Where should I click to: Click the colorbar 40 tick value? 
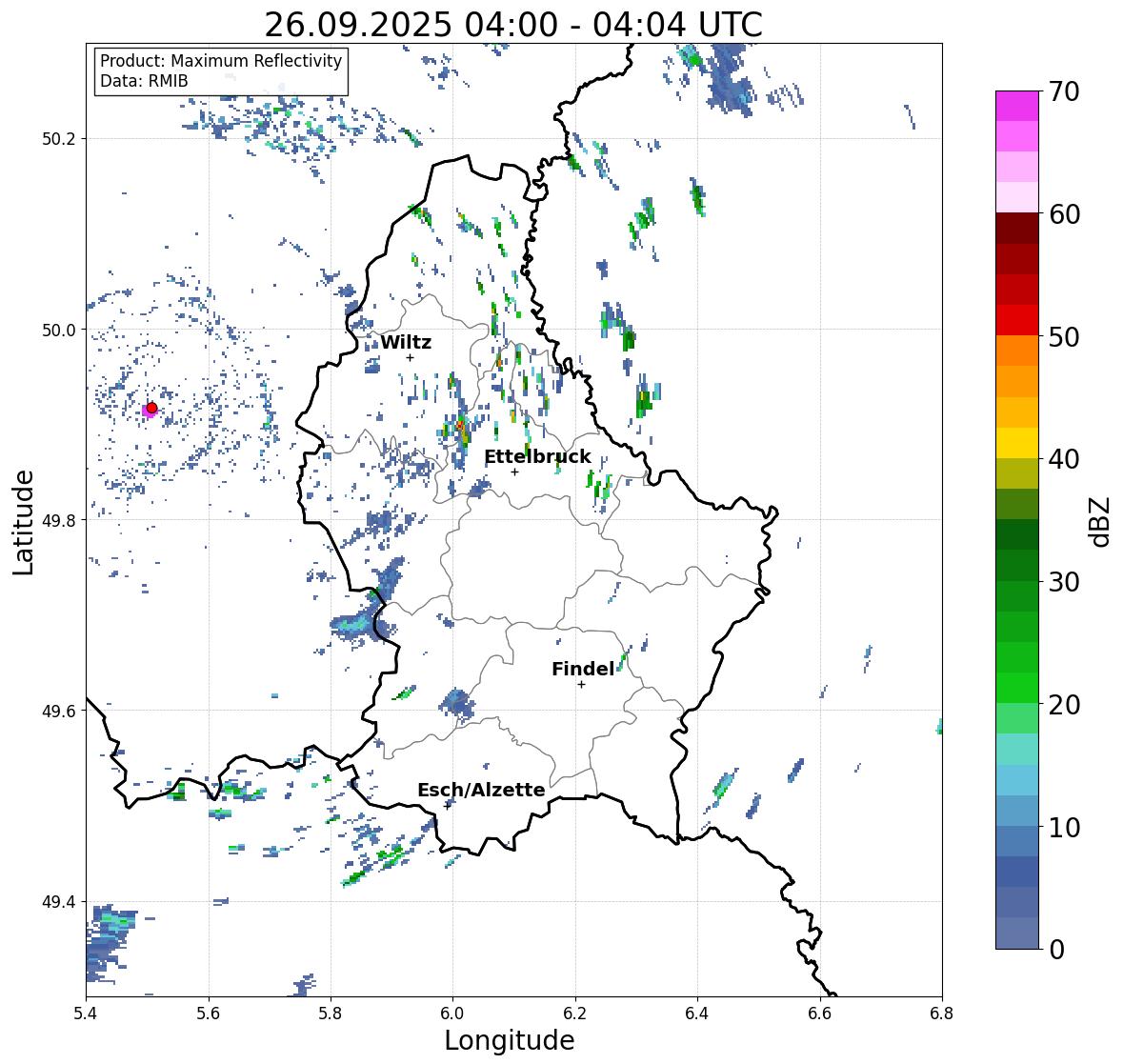pos(1063,459)
